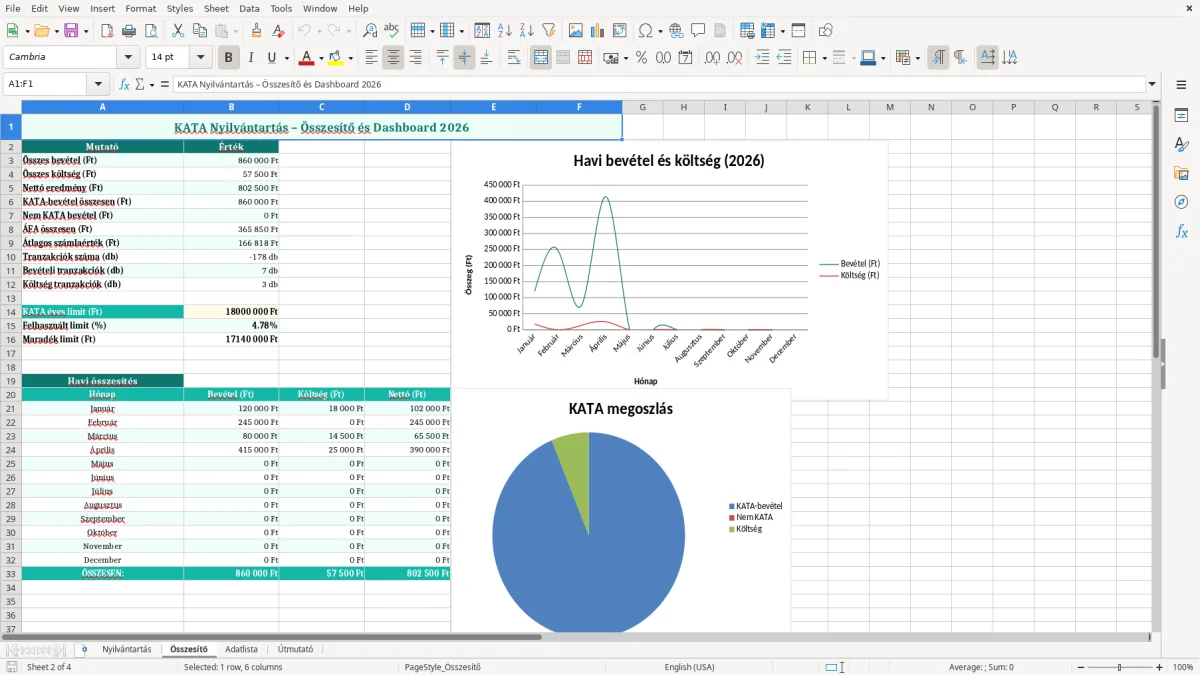Adjust the zoom slider
This screenshot has height=675, width=1200.
1119,667
